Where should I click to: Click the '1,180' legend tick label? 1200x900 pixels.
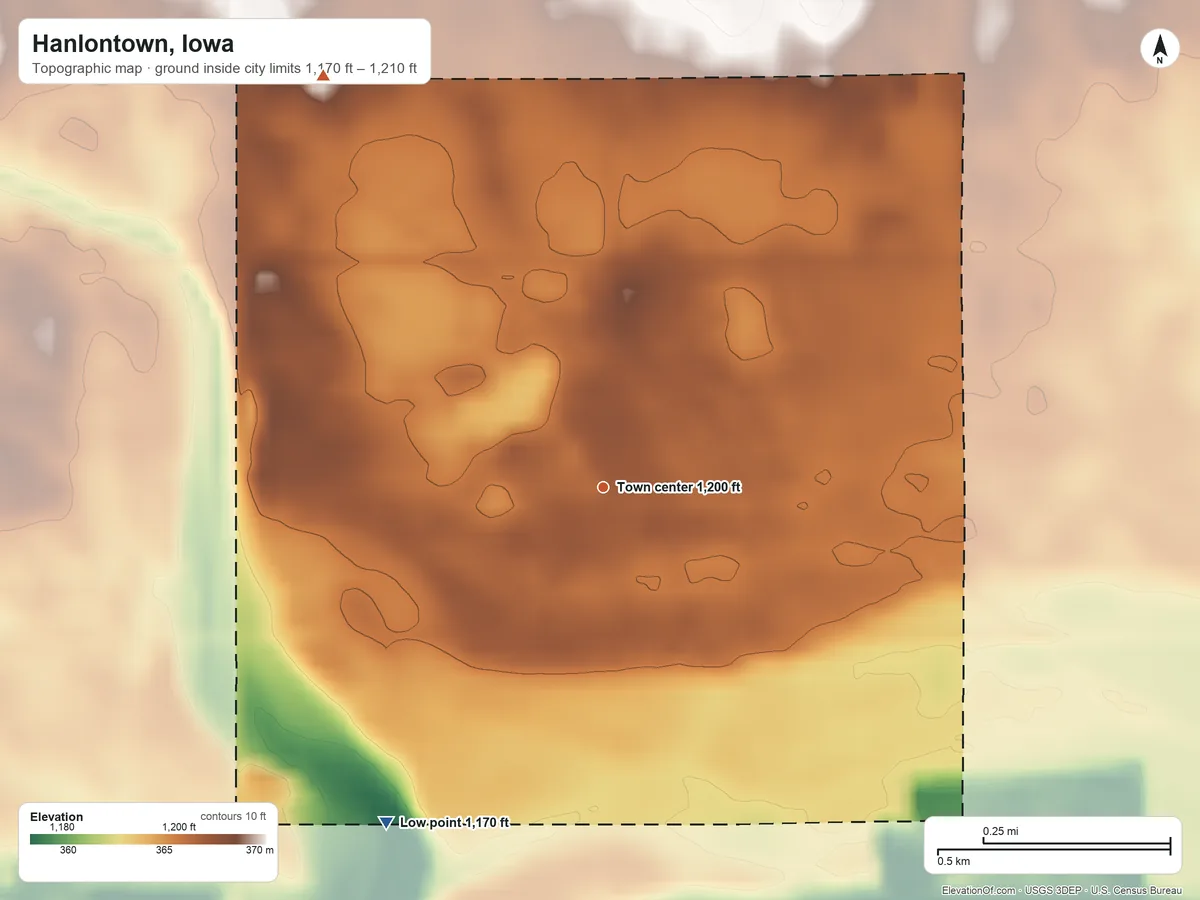click(x=62, y=828)
